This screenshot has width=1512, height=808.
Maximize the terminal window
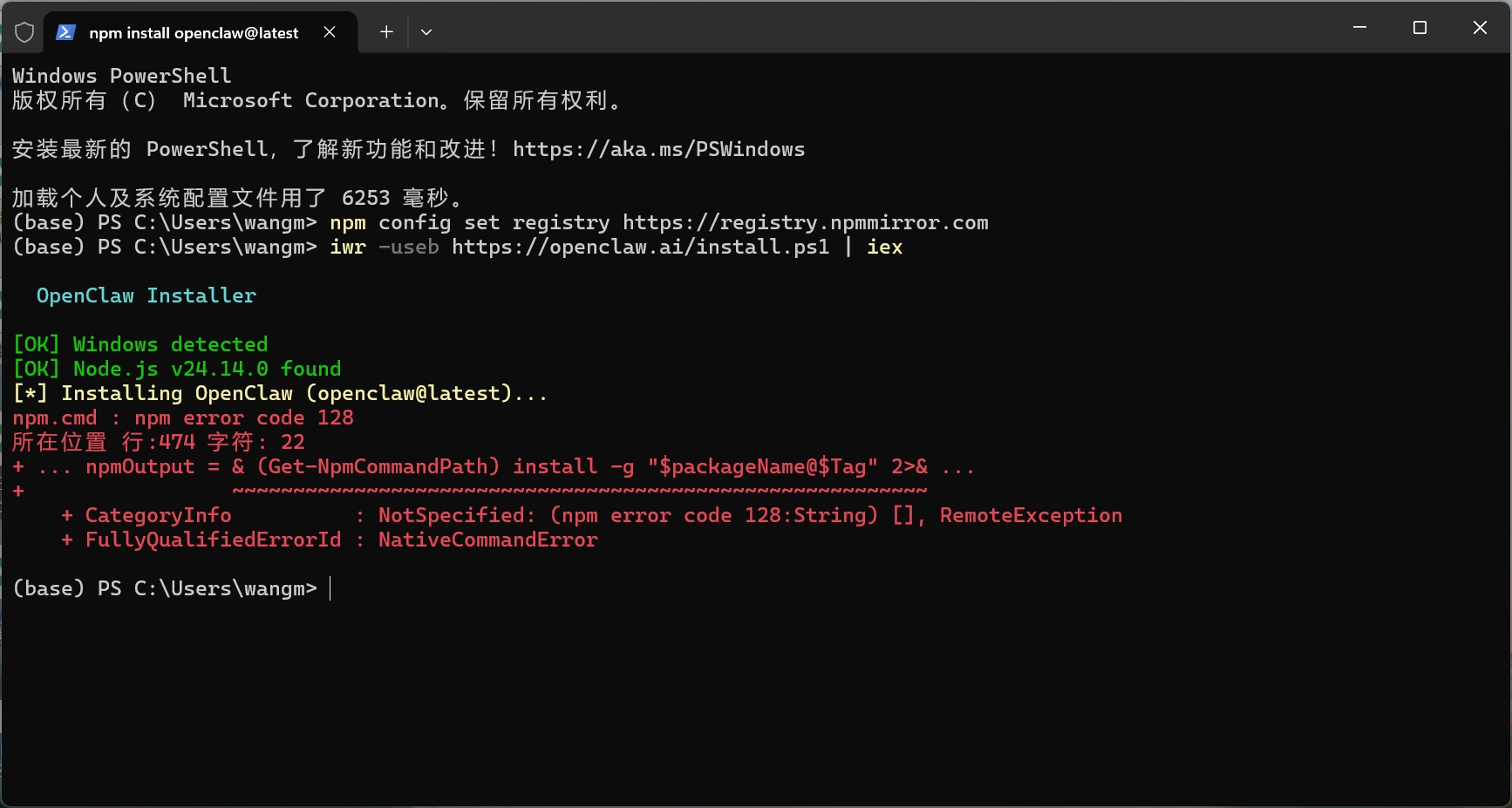tap(1420, 28)
